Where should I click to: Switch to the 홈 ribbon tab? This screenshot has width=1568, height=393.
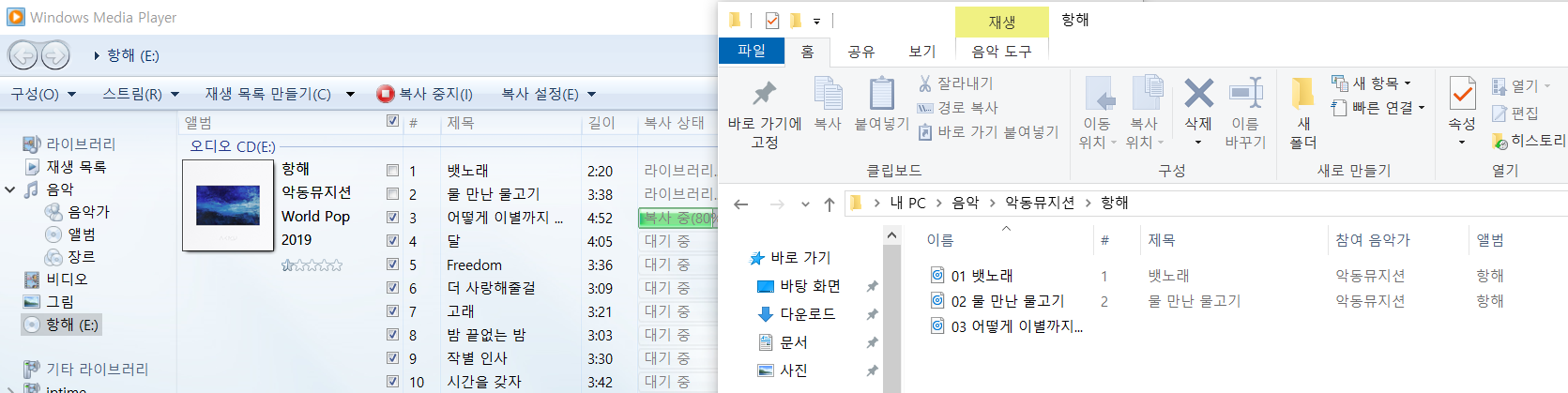pos(807,52)
